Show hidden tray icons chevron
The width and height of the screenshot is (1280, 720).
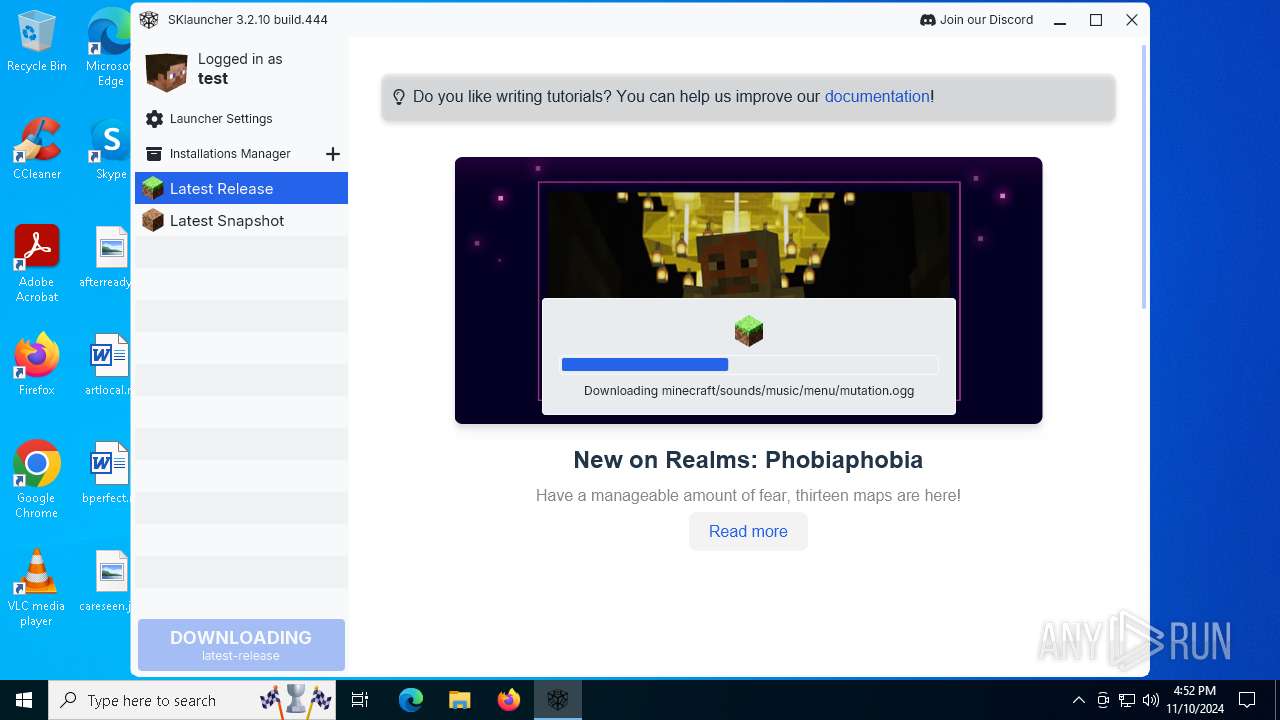pyautogui.click(x=1078, y=700)
